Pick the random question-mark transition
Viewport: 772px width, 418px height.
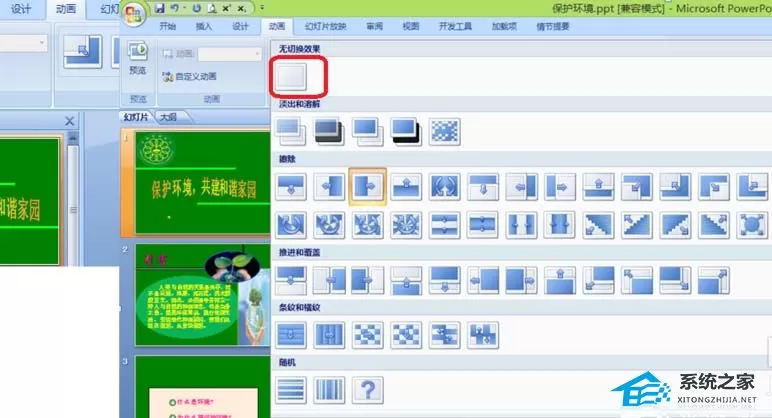coord(368,390)
